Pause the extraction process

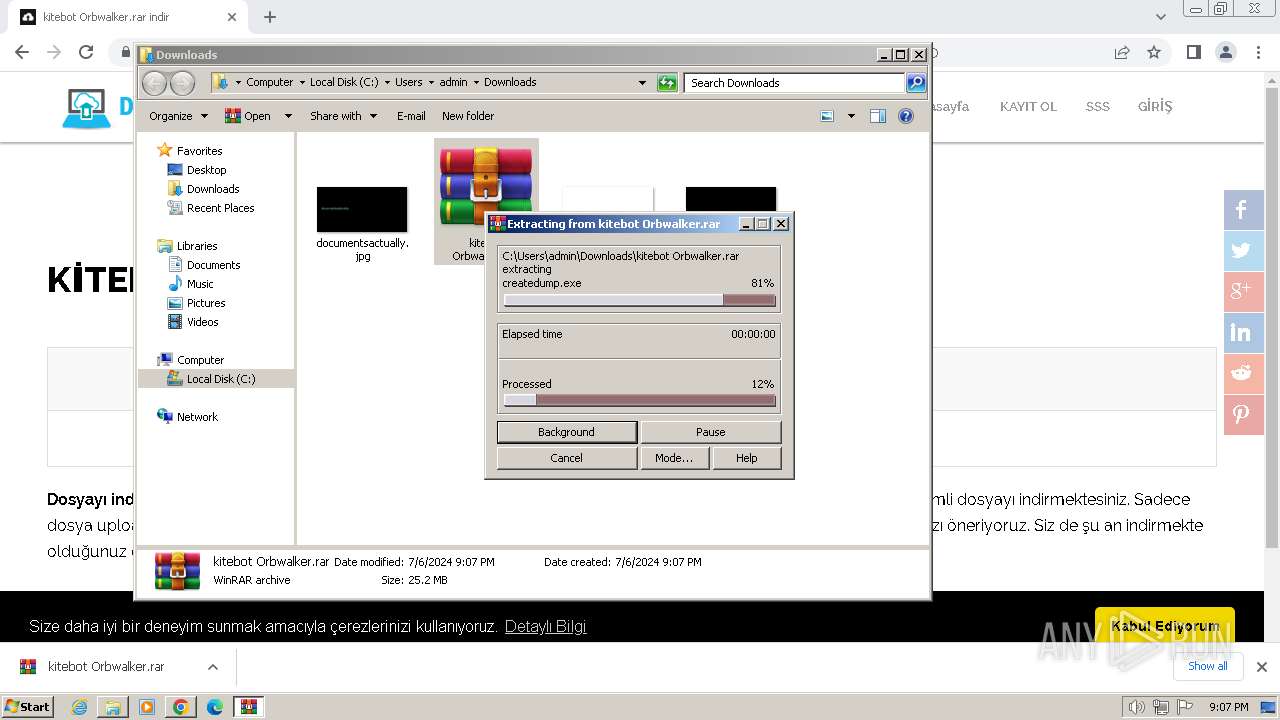[710, 432]
